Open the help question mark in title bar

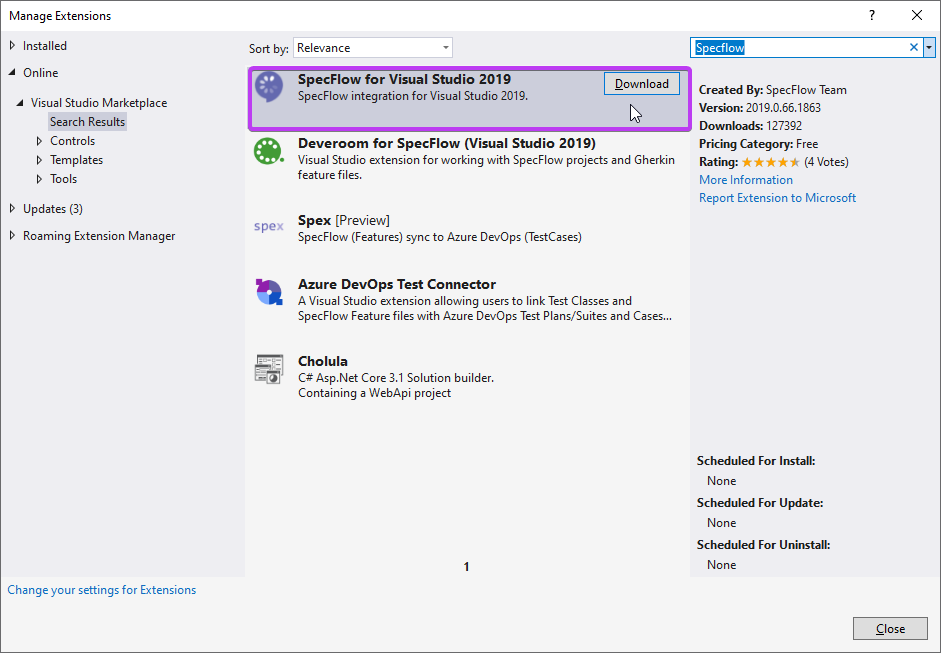(872, 16)
